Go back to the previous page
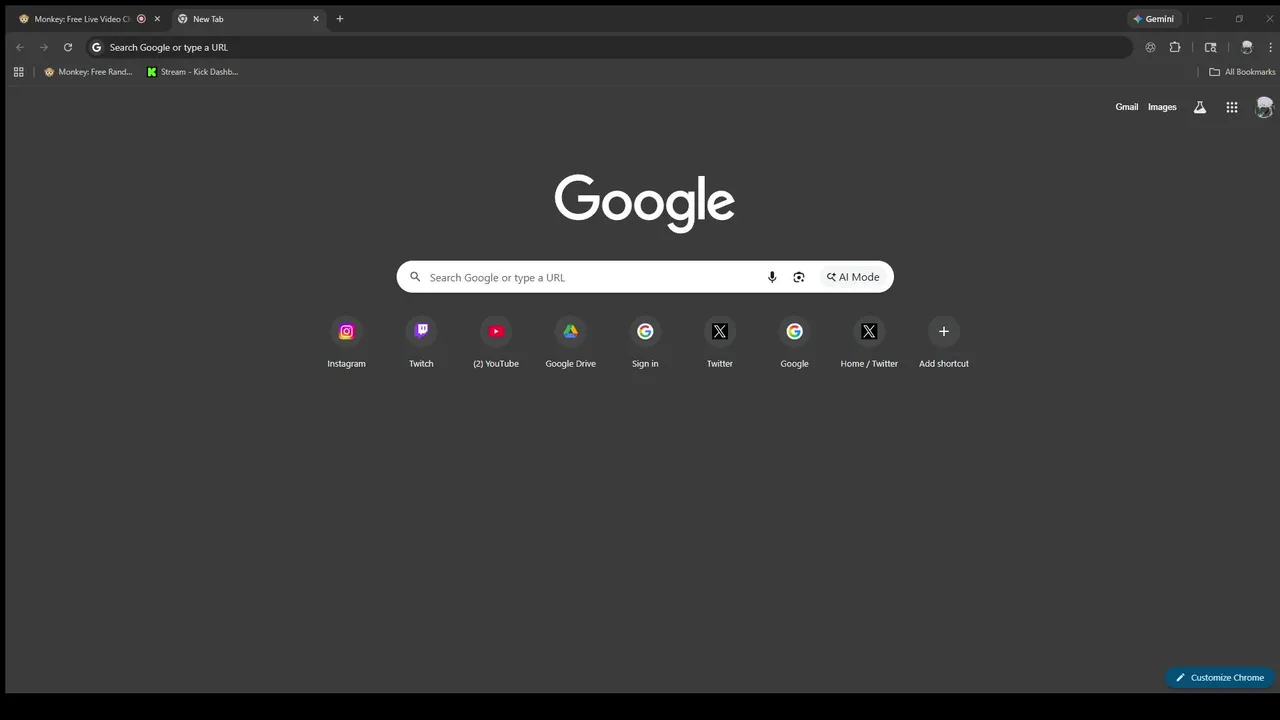This screenshot has width=1280, height=720. 20,47
